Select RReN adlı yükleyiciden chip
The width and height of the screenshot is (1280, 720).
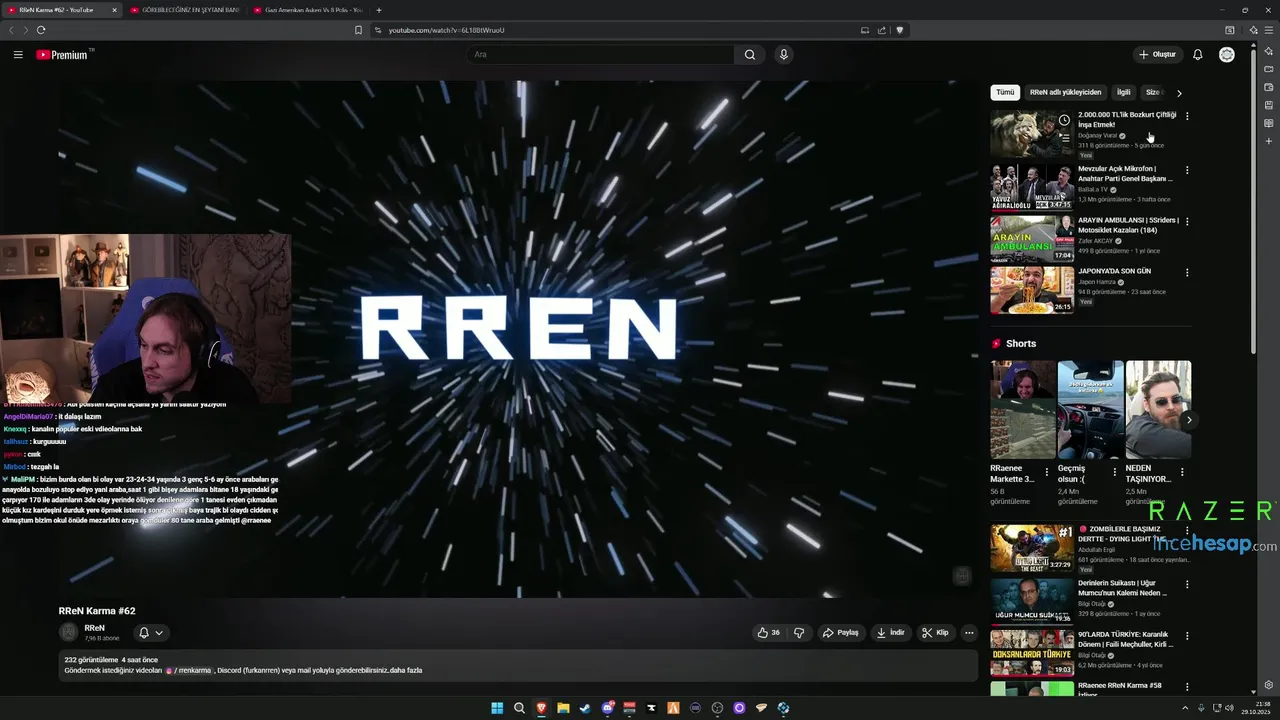(x=1065, y=92)
